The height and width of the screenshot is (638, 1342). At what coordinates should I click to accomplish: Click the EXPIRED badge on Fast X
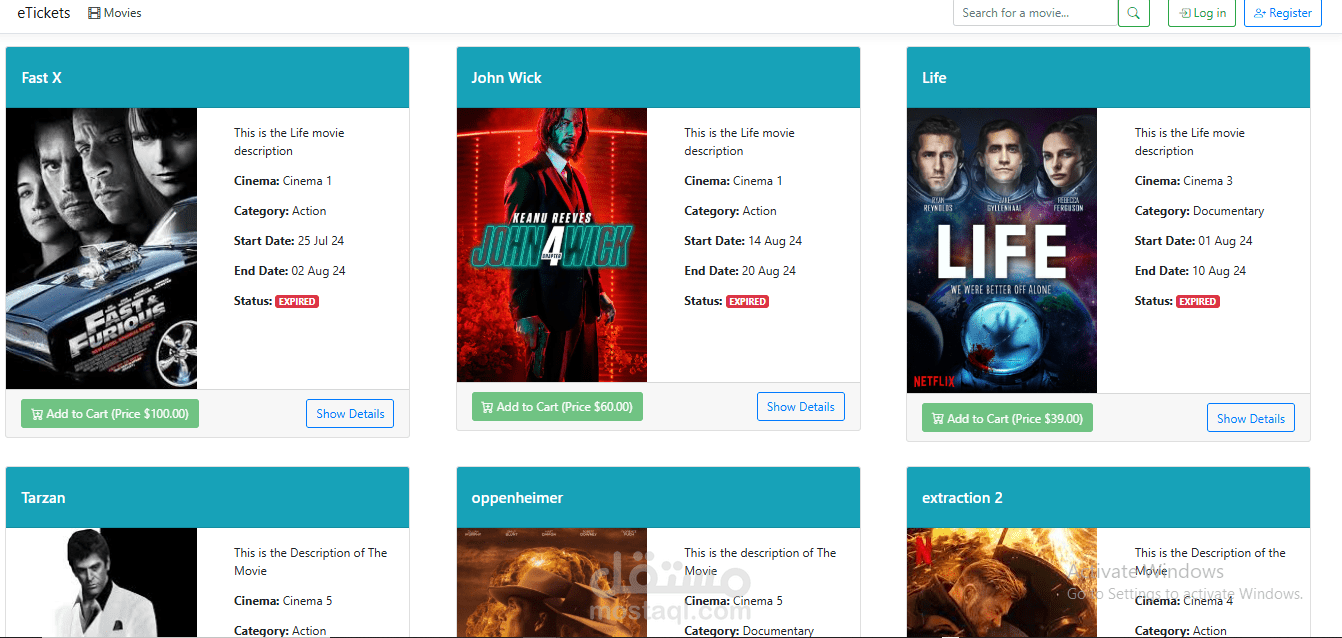point(297,301)
